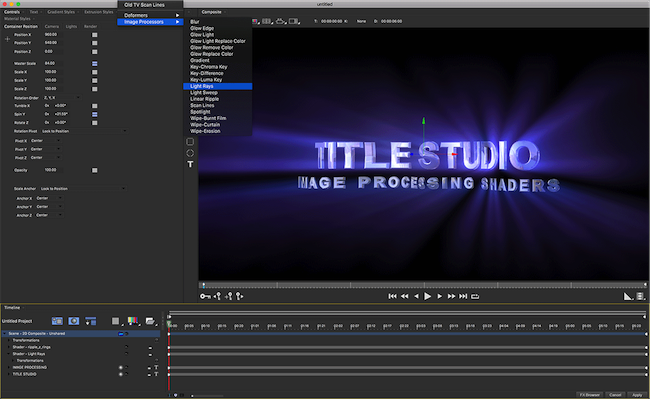
Task: Fast forward using the double-right arrows button
Action: click(451, 296)
